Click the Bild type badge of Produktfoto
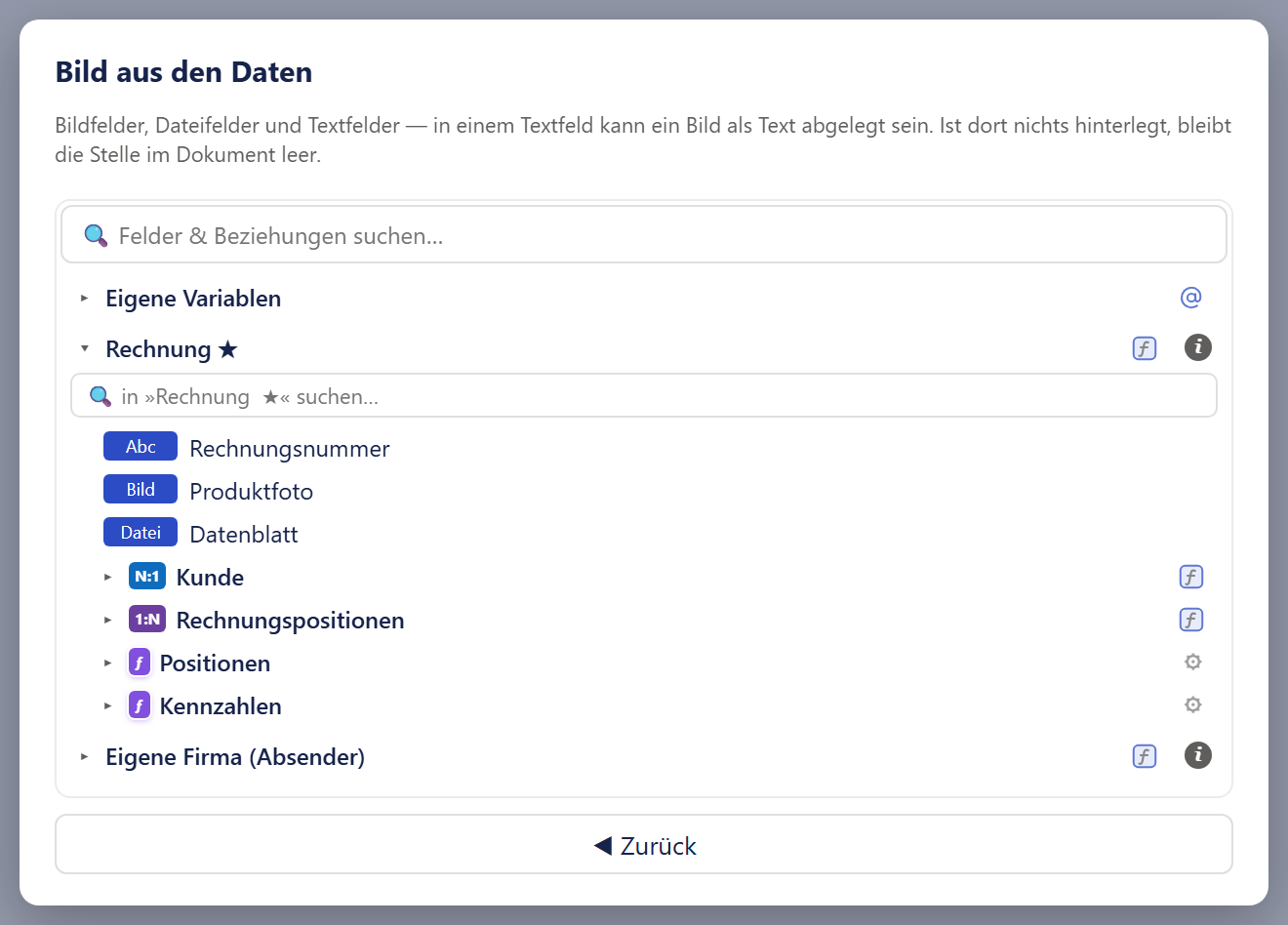This screenshot has height=925, width=1288. click(141, 490)
